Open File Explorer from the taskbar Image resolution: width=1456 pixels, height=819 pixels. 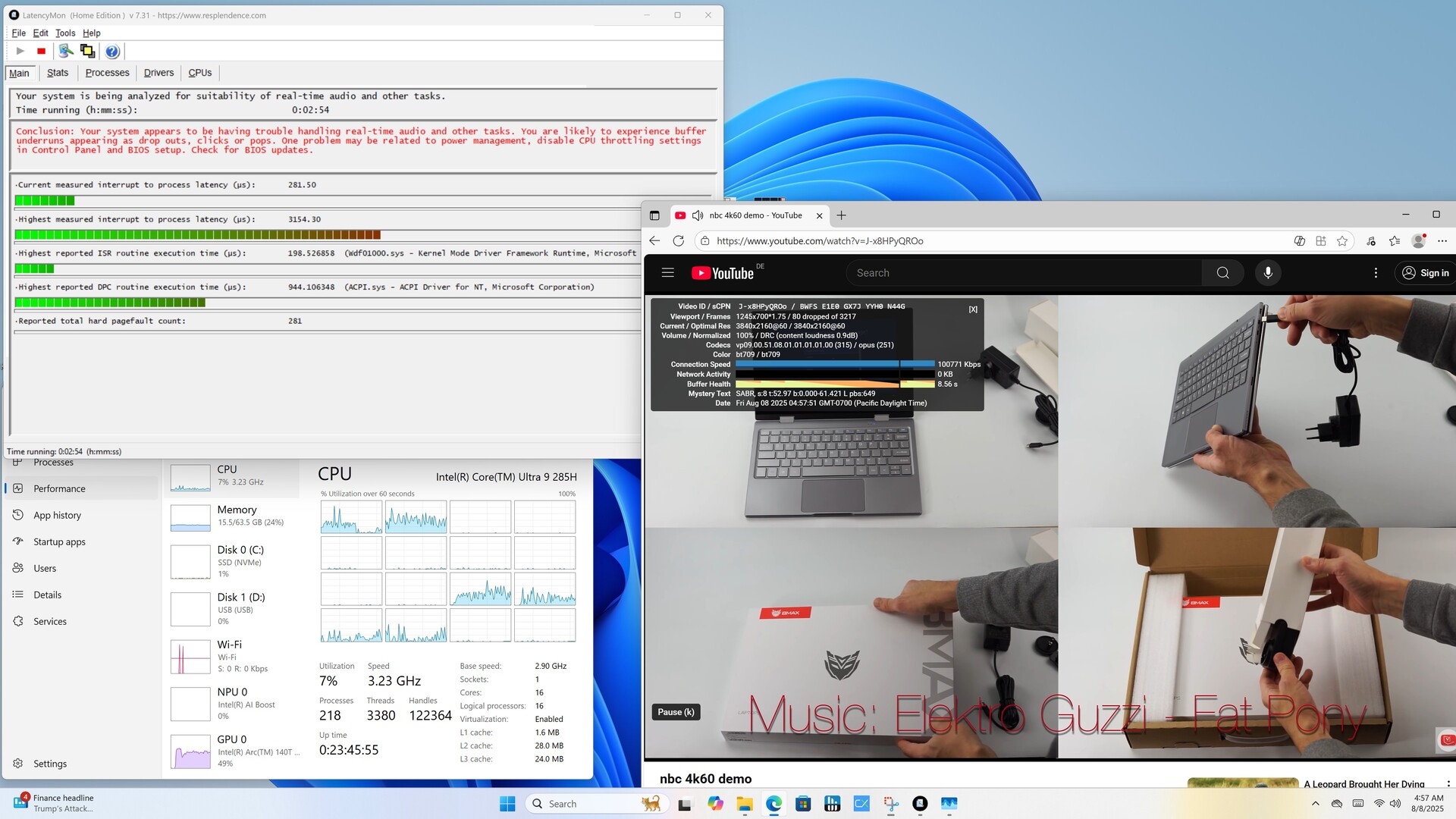pyautogui.click(x=744, y=804)
